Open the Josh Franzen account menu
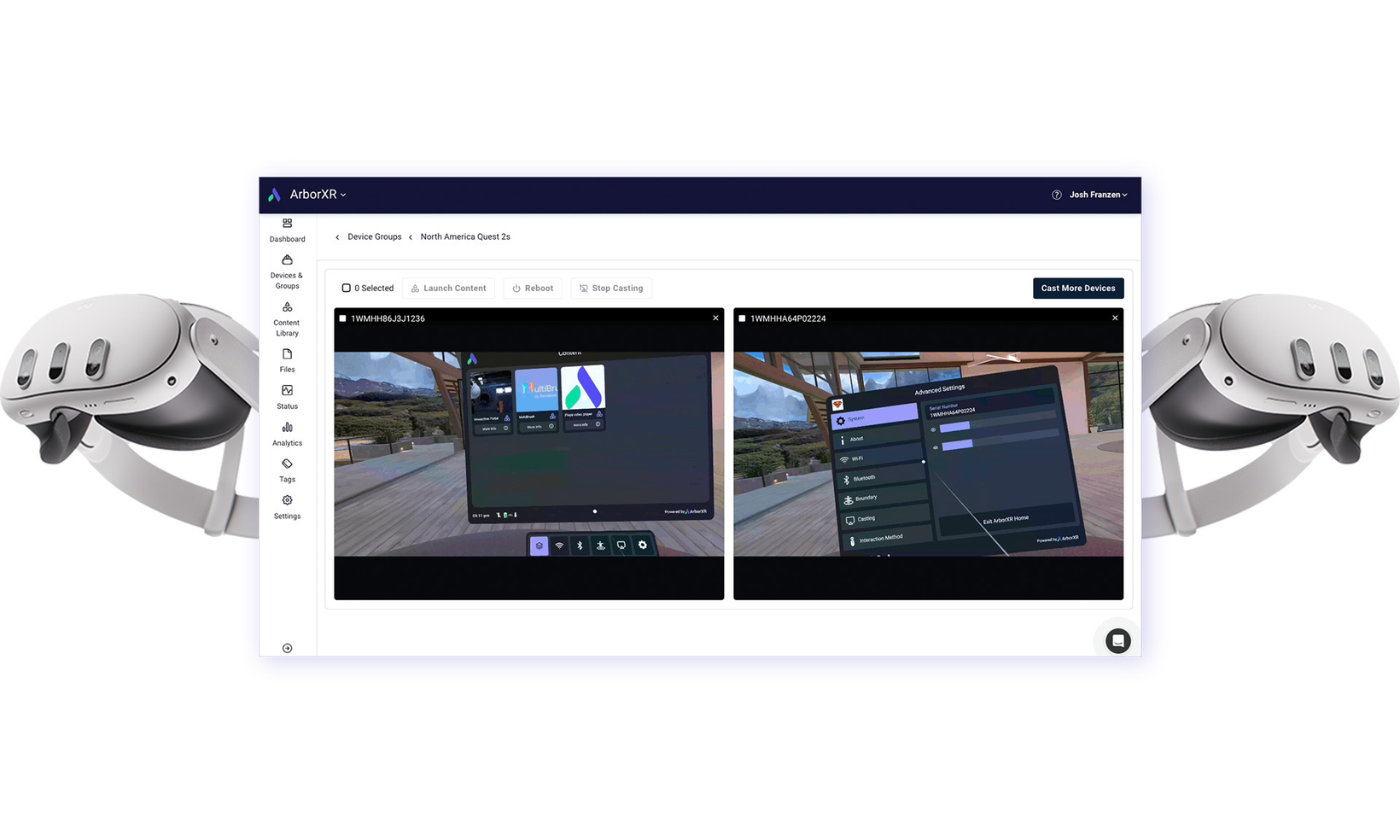This screenshot has height=840, width=1400. point(1098,195)
